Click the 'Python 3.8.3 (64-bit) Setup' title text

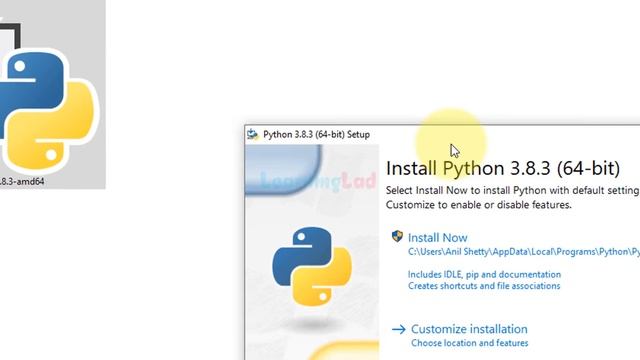tap(316, 135)
